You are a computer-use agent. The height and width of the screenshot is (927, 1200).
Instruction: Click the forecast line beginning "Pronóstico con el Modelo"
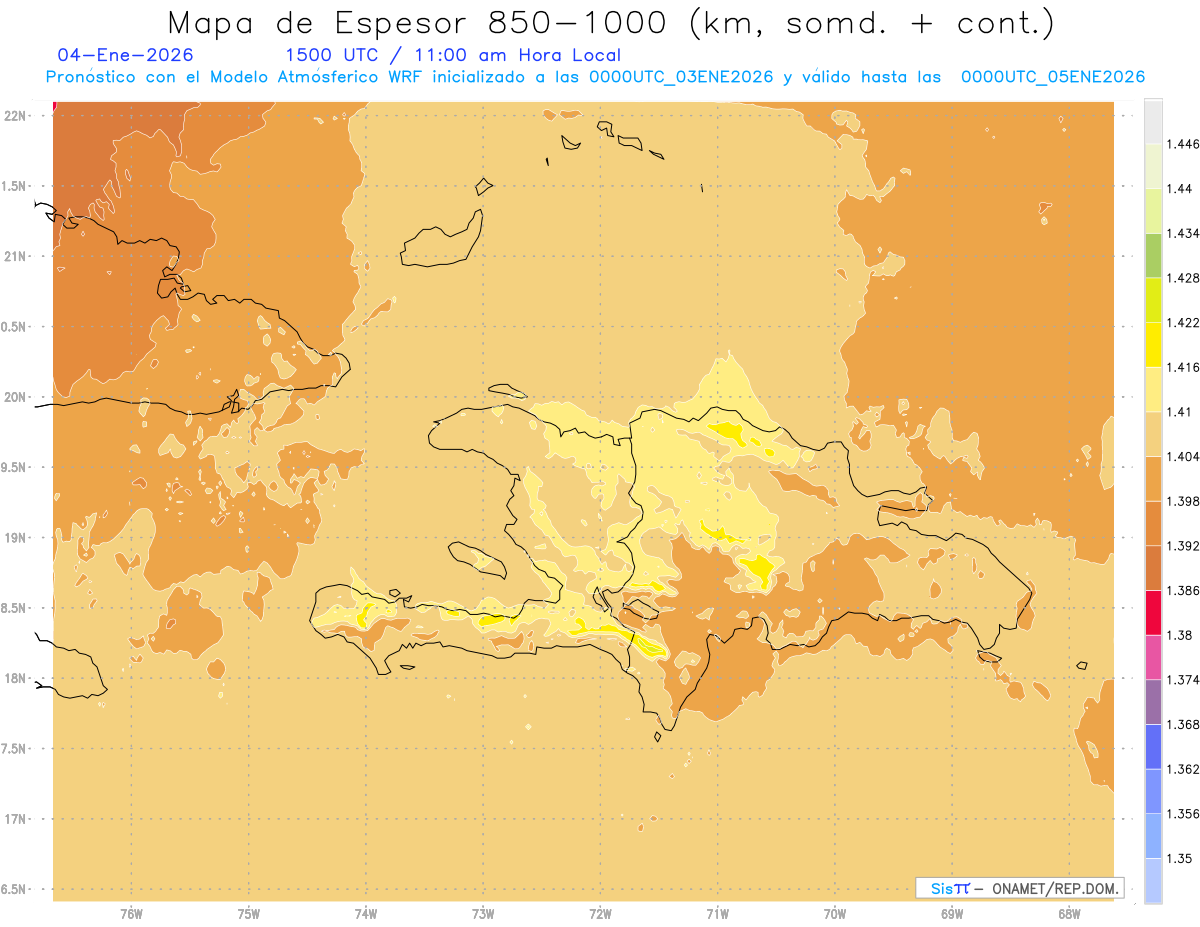click(595, 77)
